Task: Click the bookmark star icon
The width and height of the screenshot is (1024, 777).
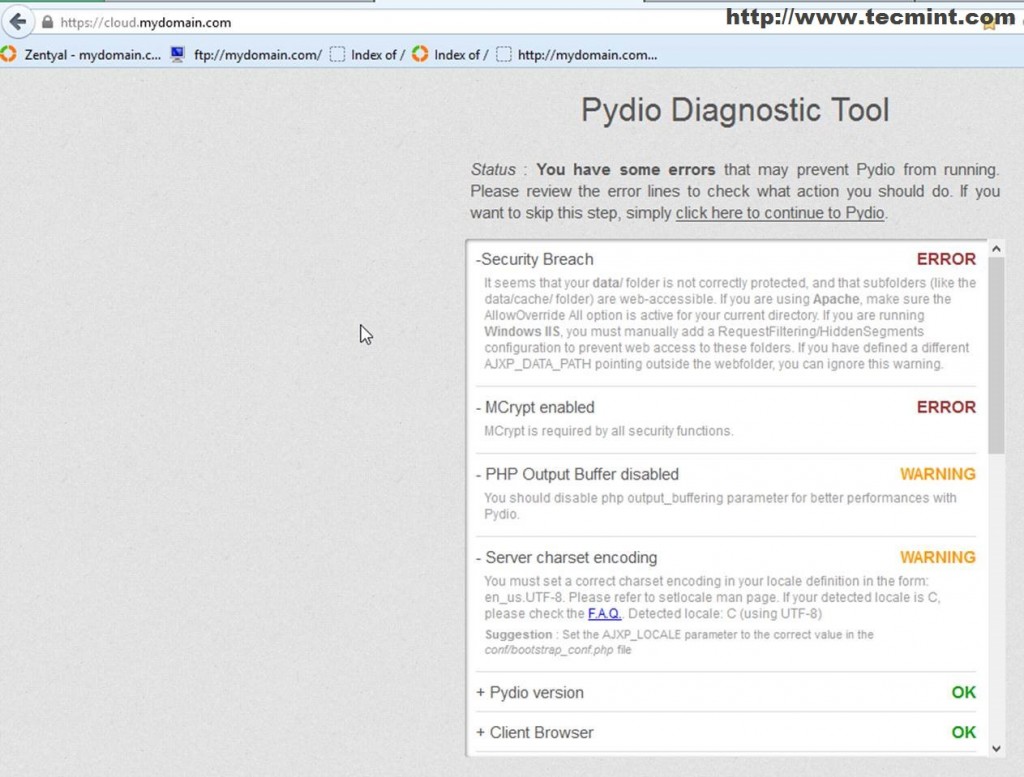Action: click(989, 23)
